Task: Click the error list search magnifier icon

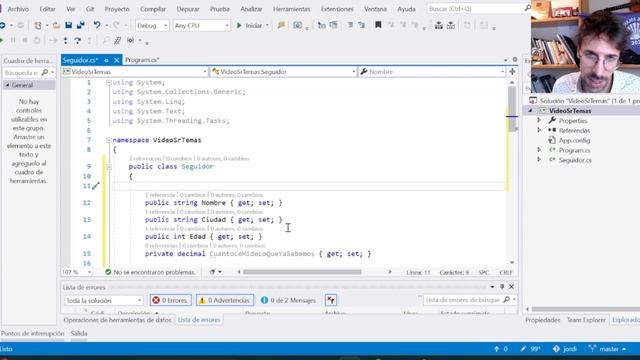Action: (x=507, y=300)
